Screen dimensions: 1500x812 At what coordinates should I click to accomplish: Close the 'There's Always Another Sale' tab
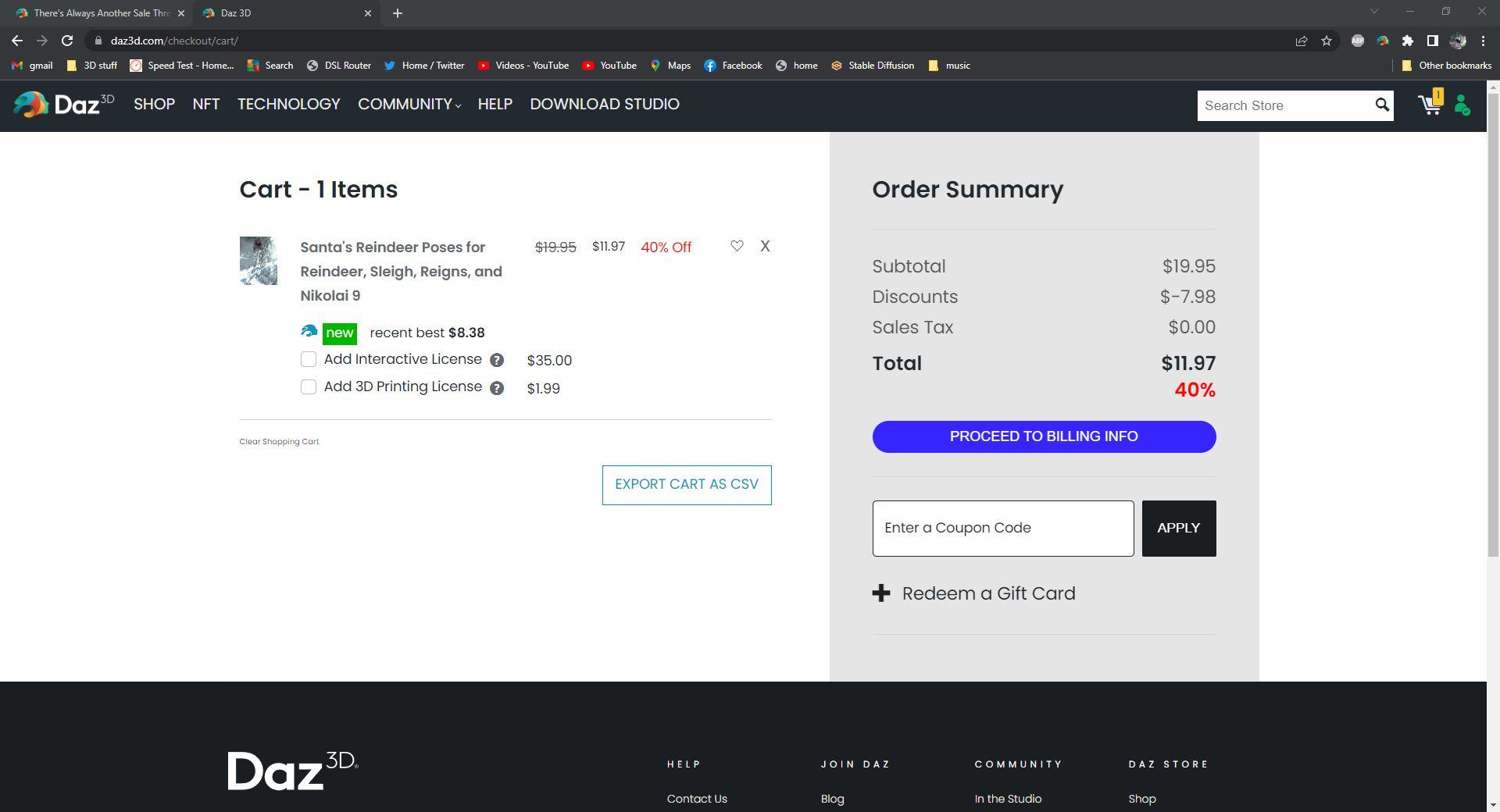[x=181, y=13]
